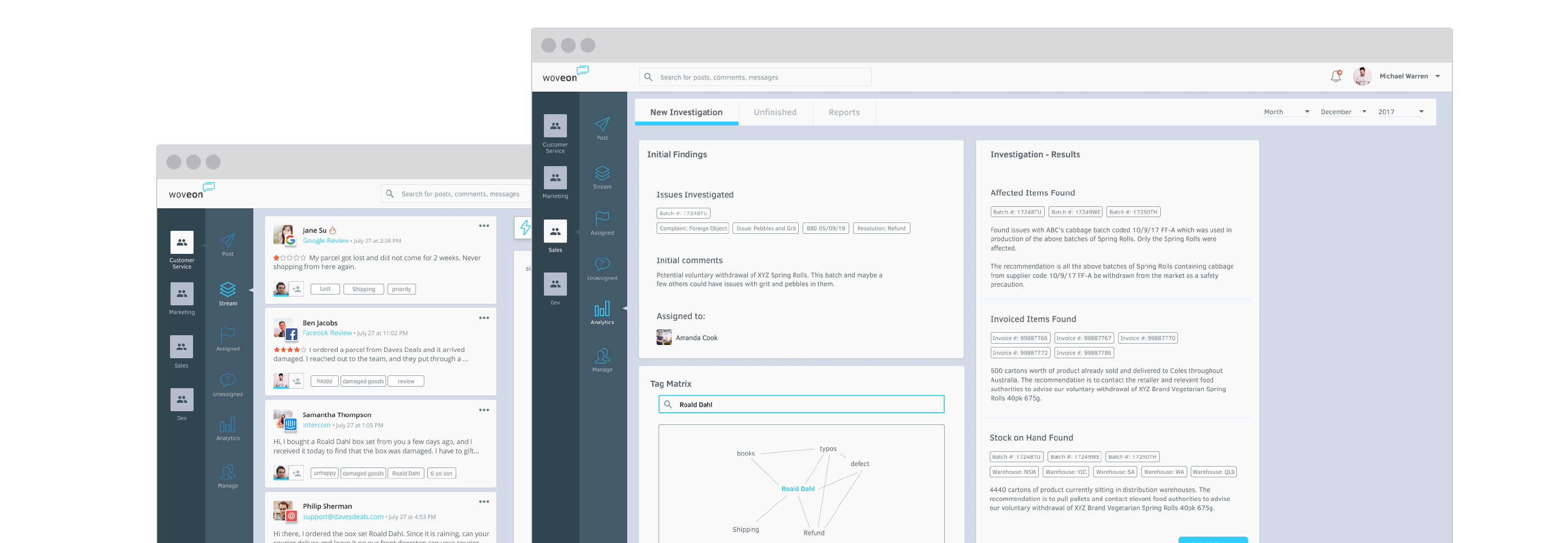Screen dimensions: 1568x543
Task: Switch to Unfinished tab
Action: (x=775, y=112)
